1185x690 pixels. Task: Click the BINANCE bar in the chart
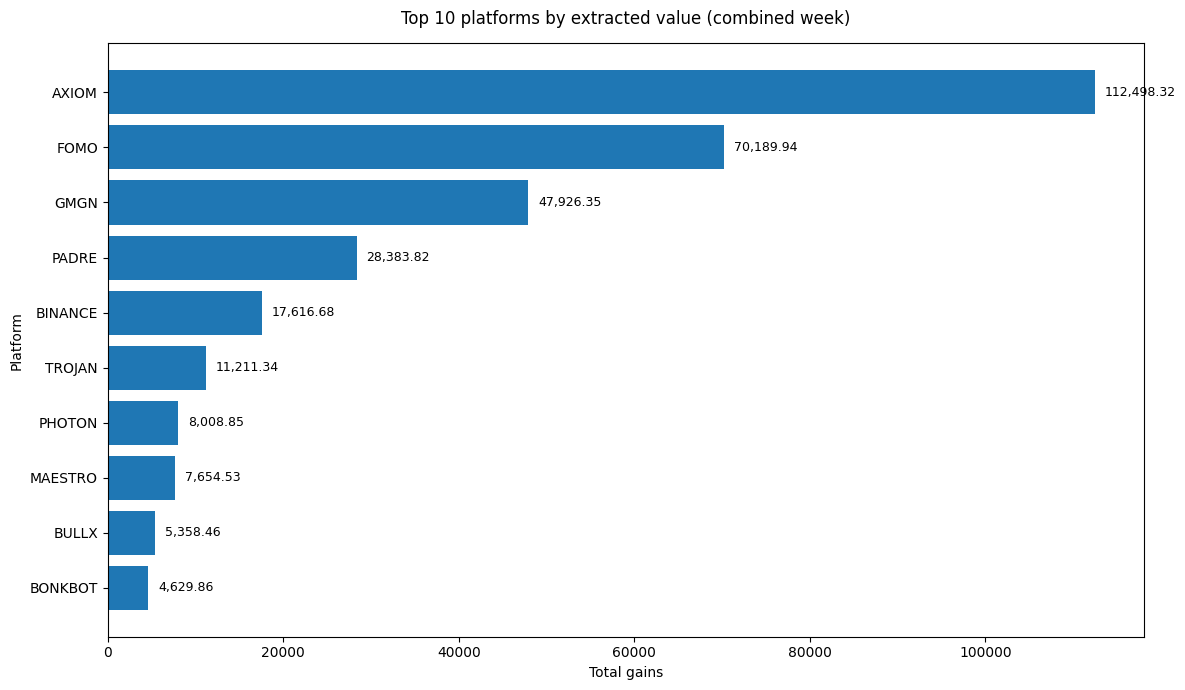coord(185,313)
